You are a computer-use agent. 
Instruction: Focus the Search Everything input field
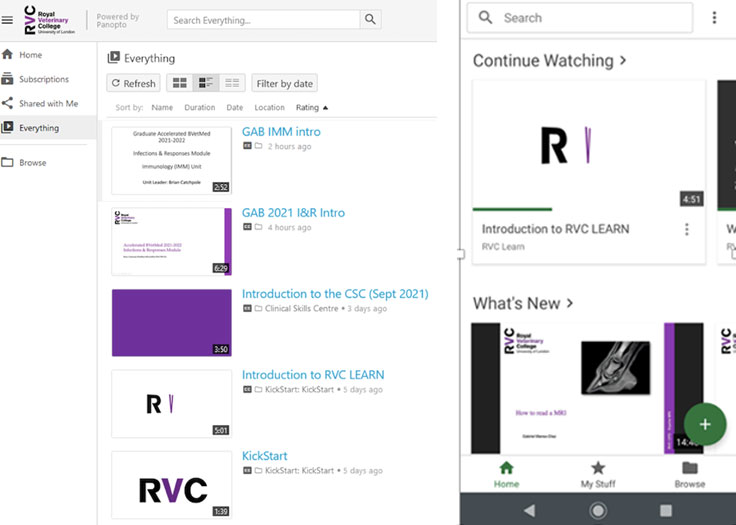[263, 20]
